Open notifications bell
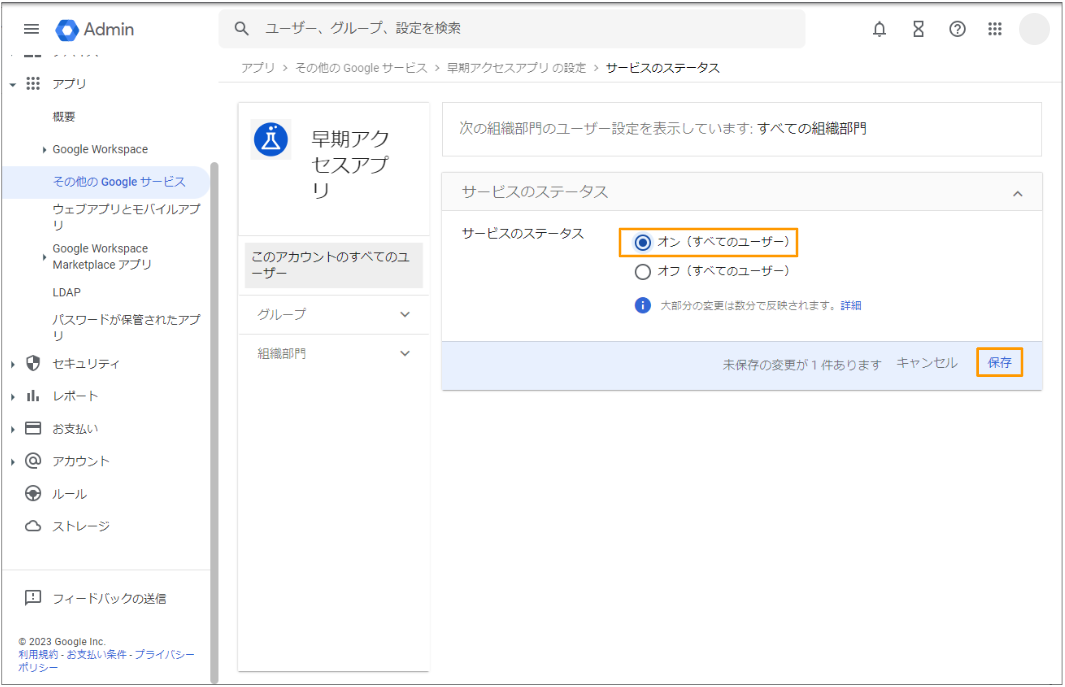This screenshot has height=687, width=1065. (x=879, y=29)
